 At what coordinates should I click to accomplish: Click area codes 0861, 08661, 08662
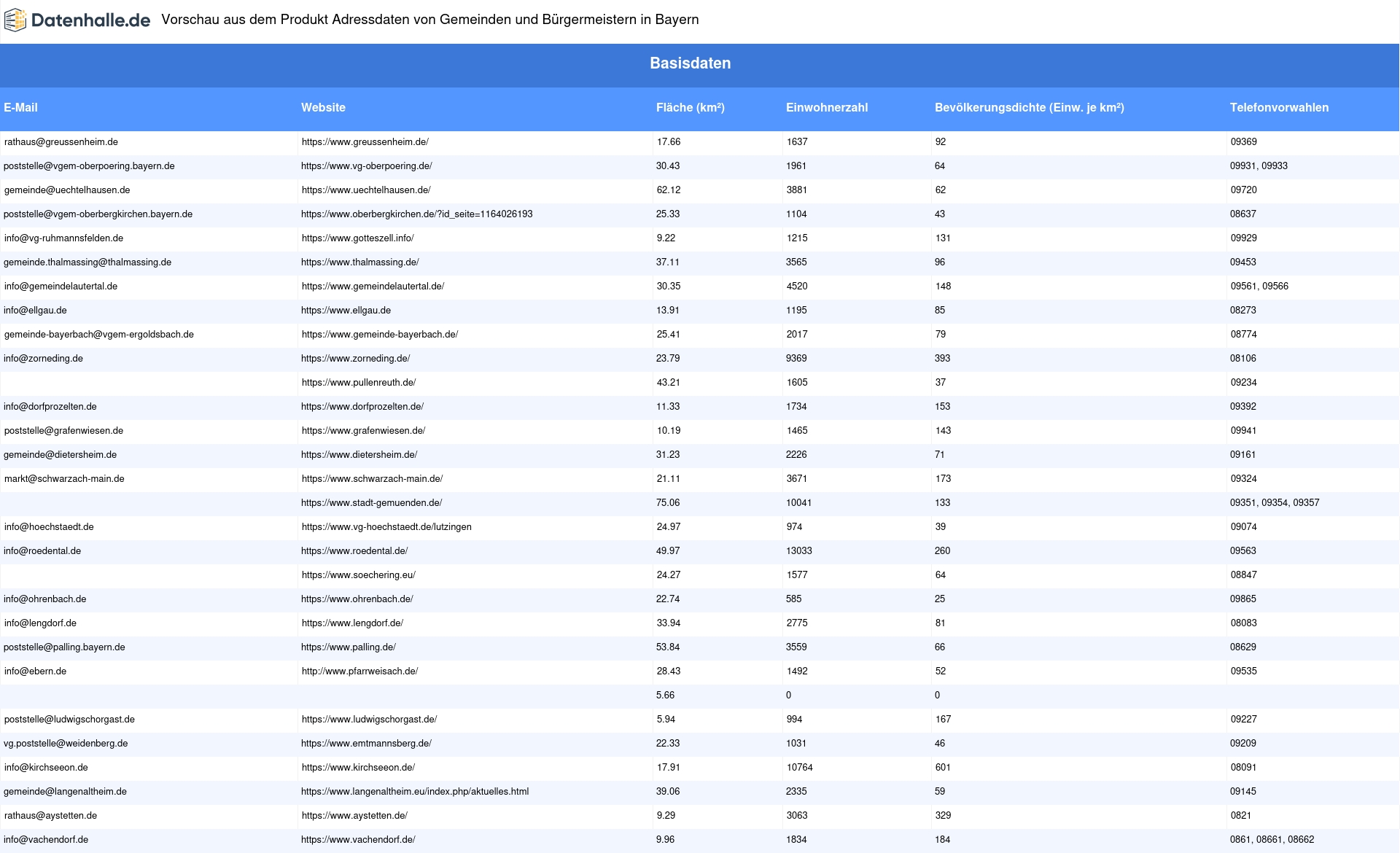pos(1272,840)
